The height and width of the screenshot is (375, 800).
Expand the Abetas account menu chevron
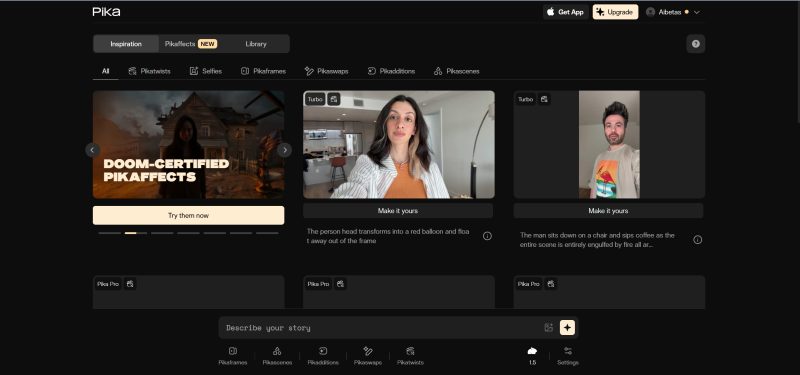[x=696, y=12]
